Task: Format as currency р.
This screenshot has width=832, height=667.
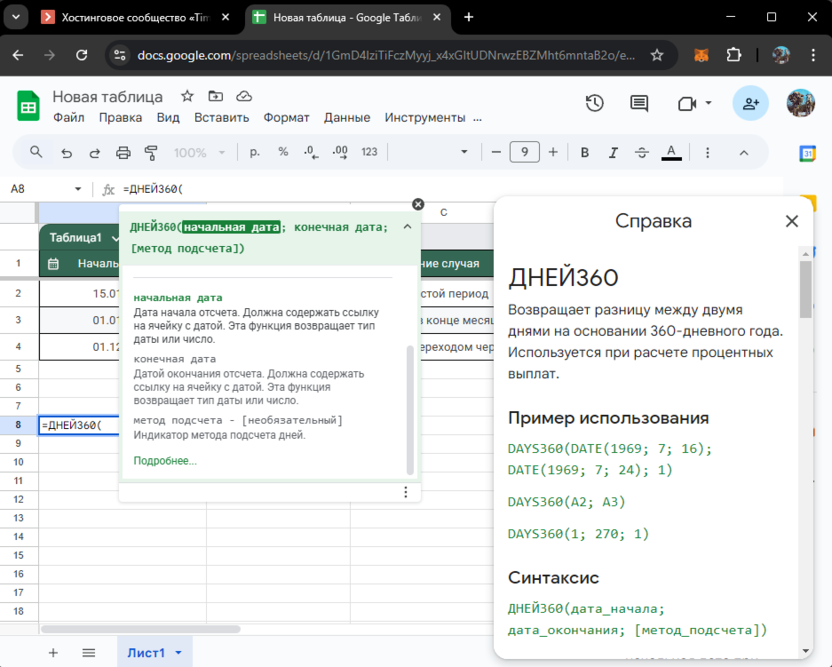Action: [x=255, y=152]
